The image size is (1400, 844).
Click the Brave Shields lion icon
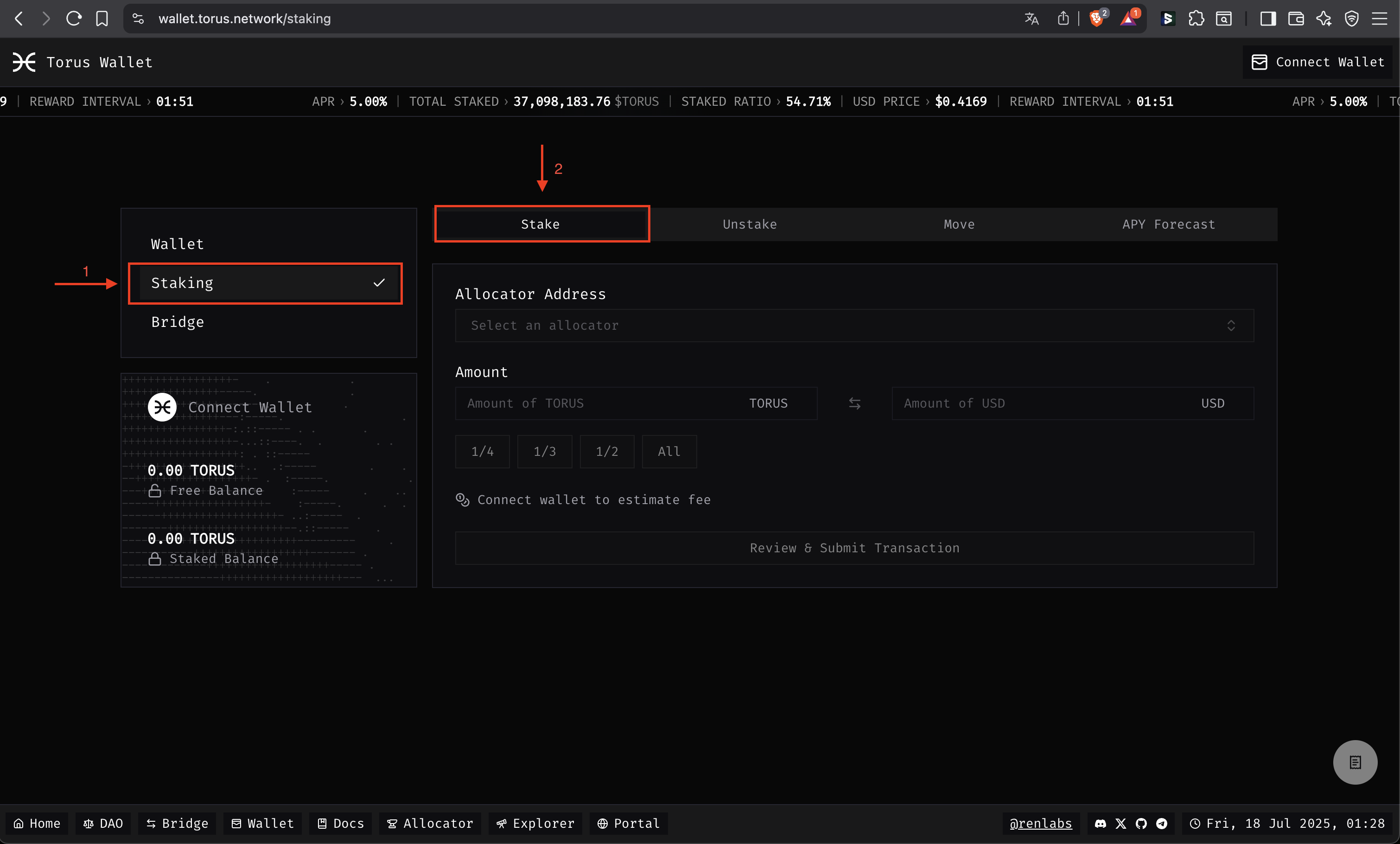[1096, 19]
